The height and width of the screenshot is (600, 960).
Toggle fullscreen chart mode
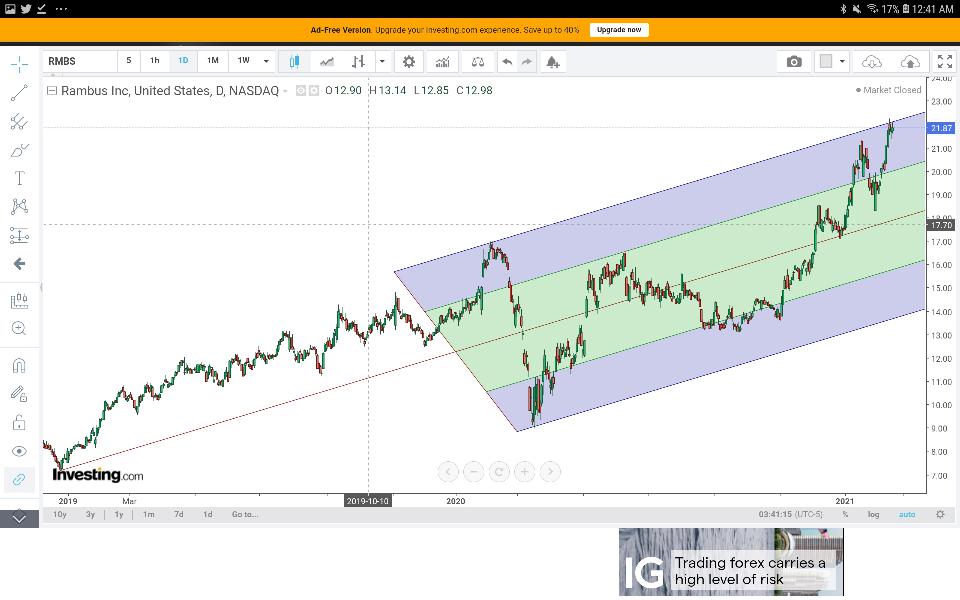(945, 62)
